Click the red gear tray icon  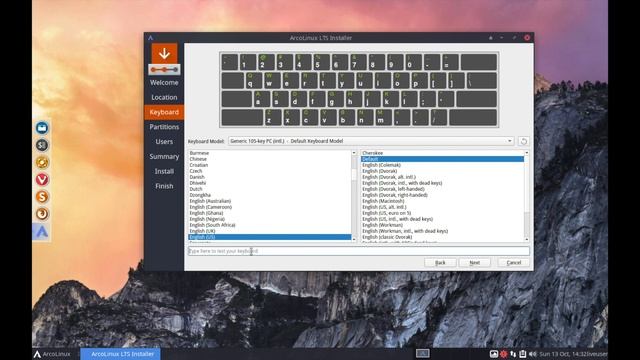click(x=504, y=354)
